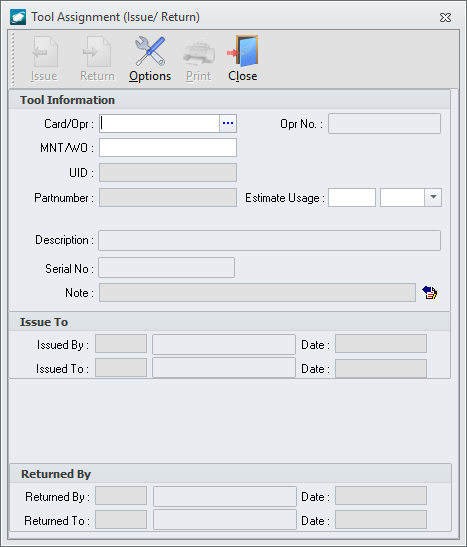Select the Description text box

coord(269,240)
